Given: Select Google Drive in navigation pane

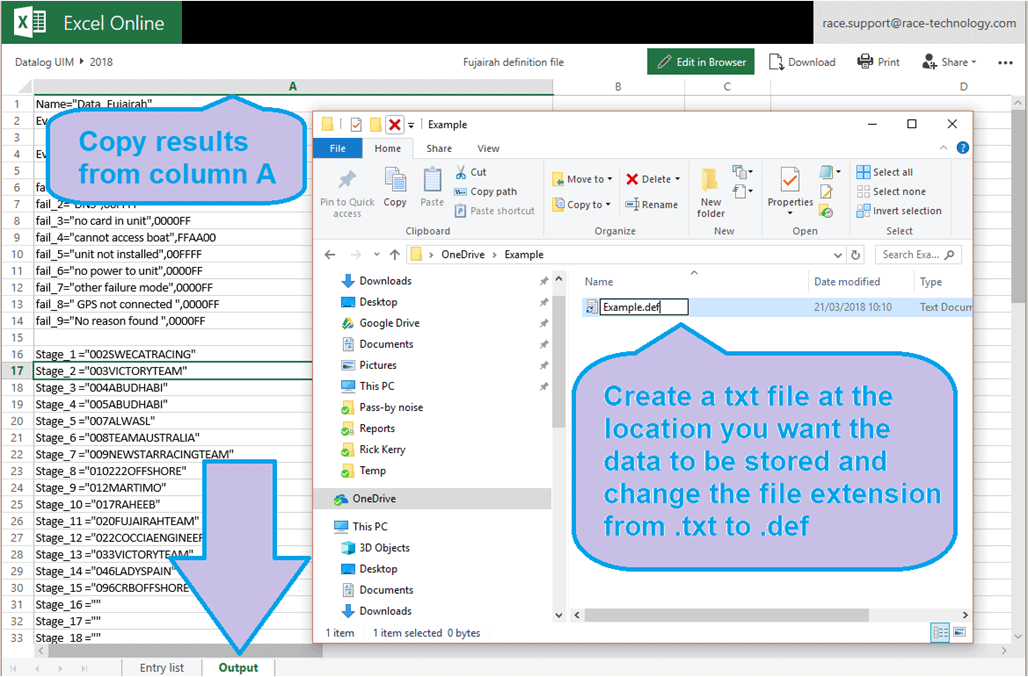Looking at the screenshot, I should (389, 323).
